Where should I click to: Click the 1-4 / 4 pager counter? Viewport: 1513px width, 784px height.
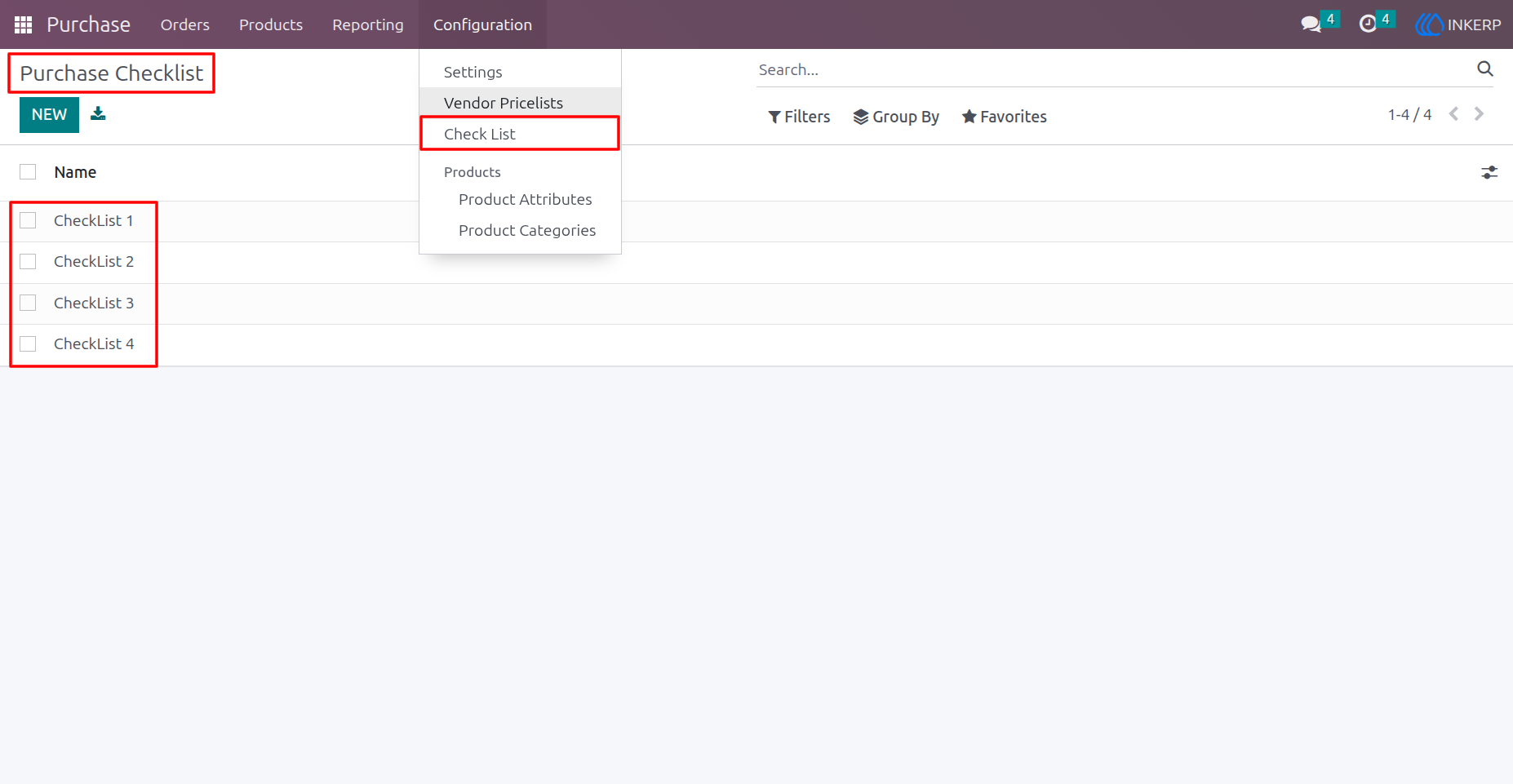[x=1409, y=114]
